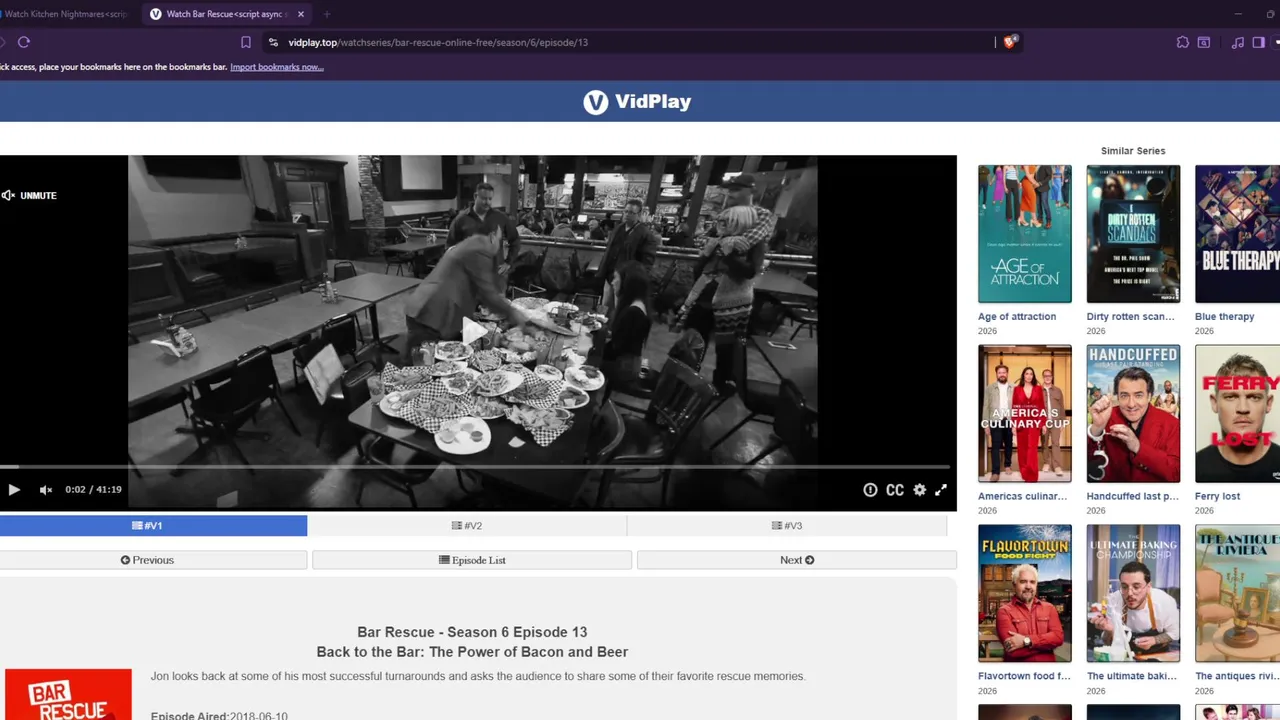Click the 'Episode Aired:2018-06-10' text

219,716
